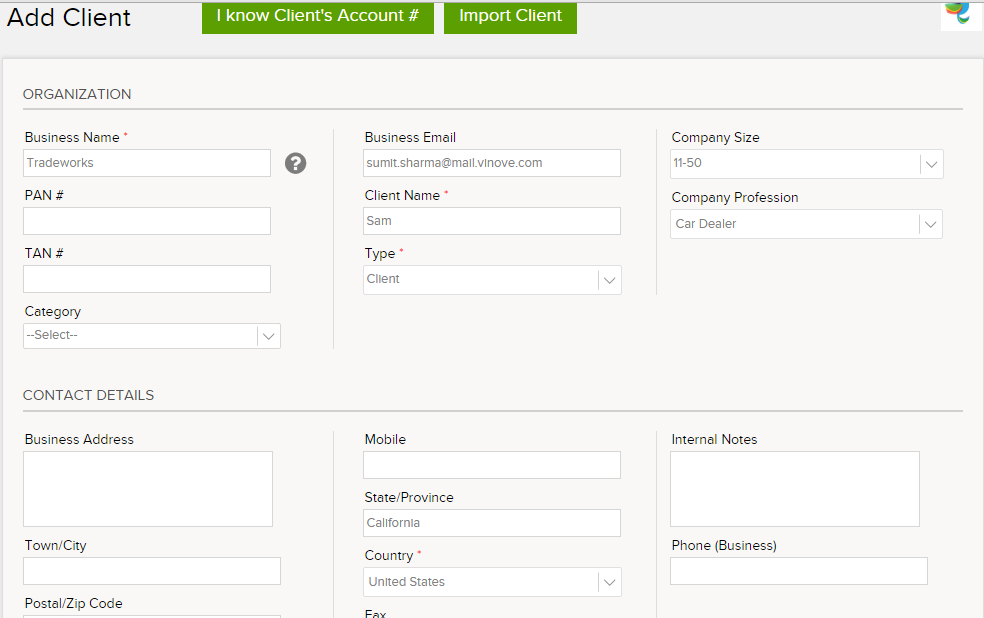Focus the Phone (Business) input

(799, 571)
